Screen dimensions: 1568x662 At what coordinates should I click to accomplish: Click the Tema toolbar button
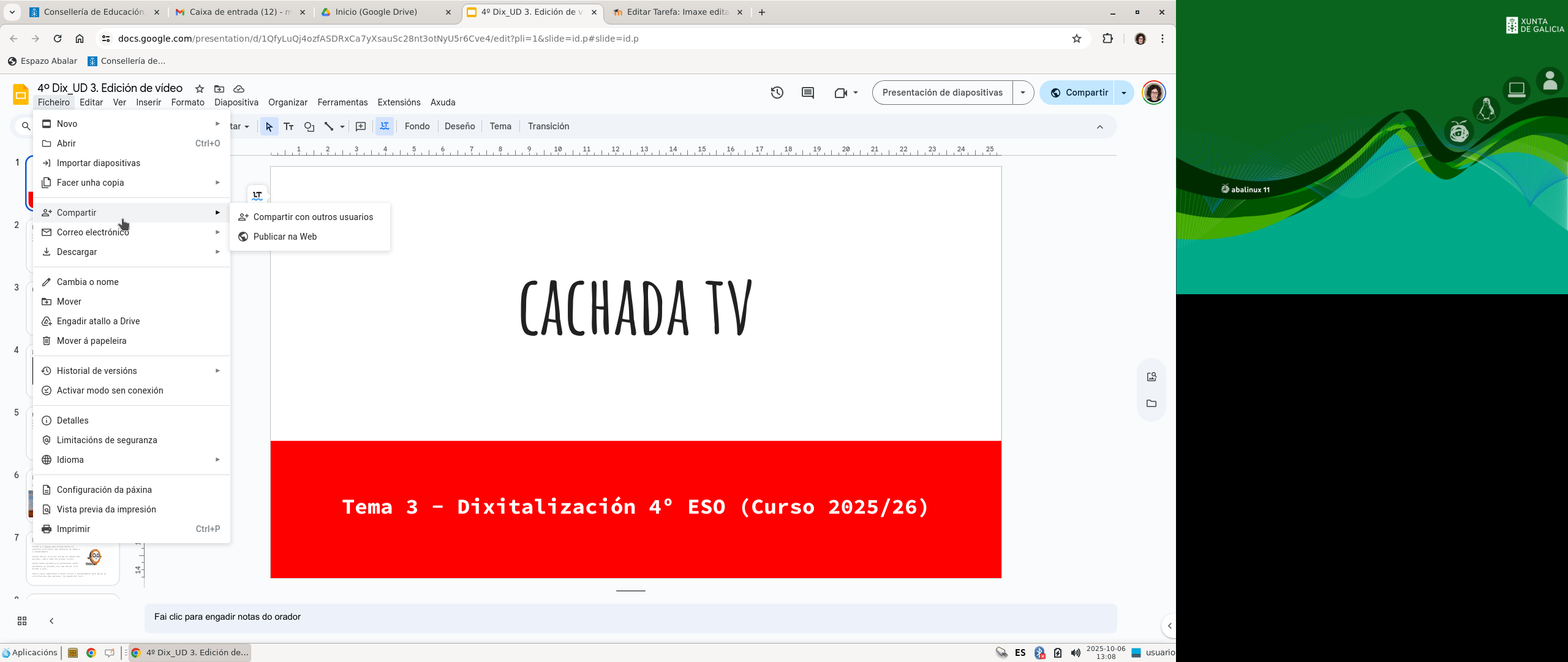coord(500,126)
